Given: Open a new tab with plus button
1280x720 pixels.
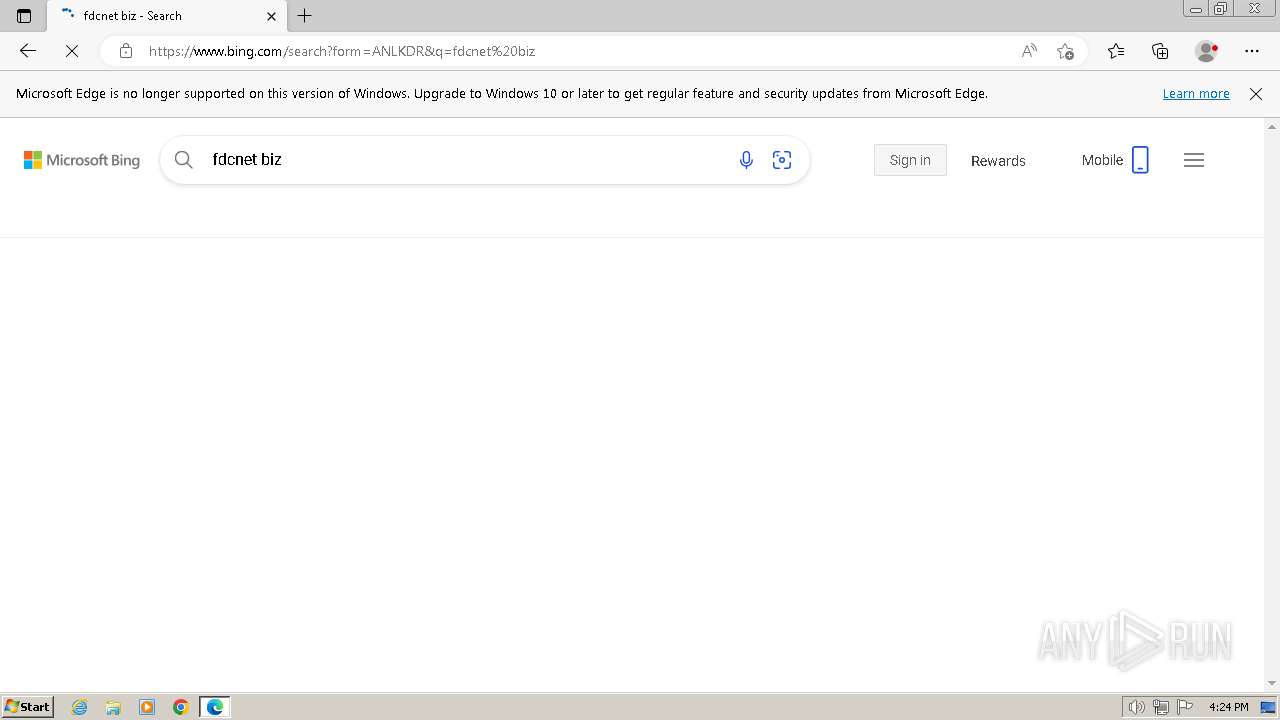Looking at the screenshot, I should (305, 15).
